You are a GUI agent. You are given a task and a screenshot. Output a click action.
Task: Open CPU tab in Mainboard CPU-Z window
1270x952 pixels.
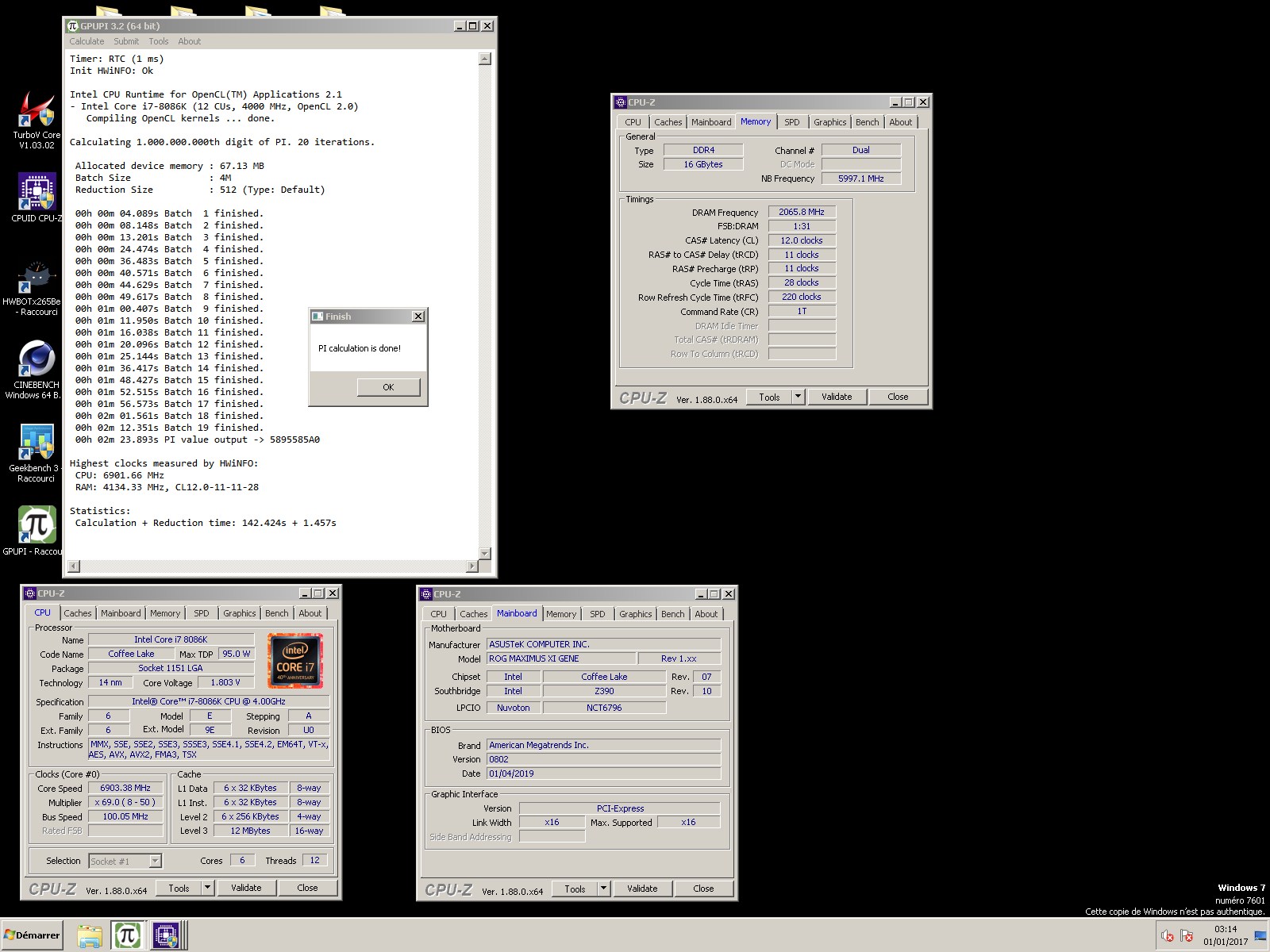(x=438, y=614)
